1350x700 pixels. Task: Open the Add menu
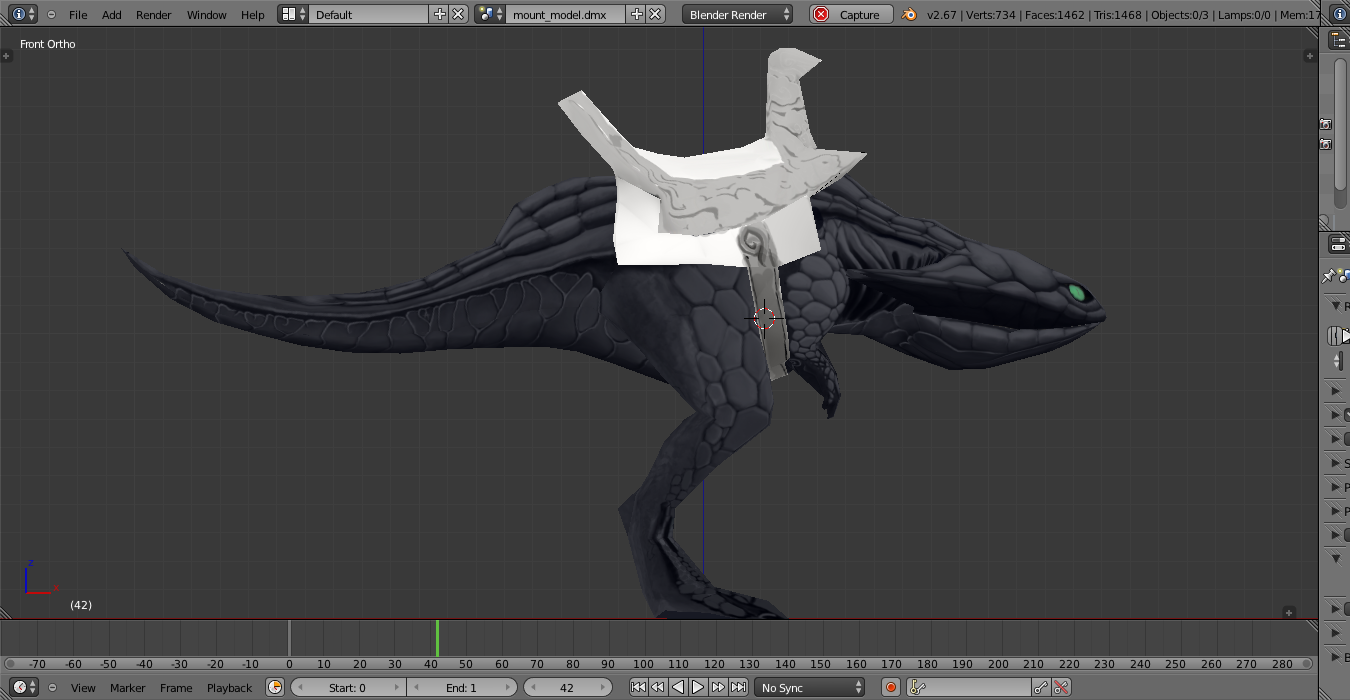point(112,14)
